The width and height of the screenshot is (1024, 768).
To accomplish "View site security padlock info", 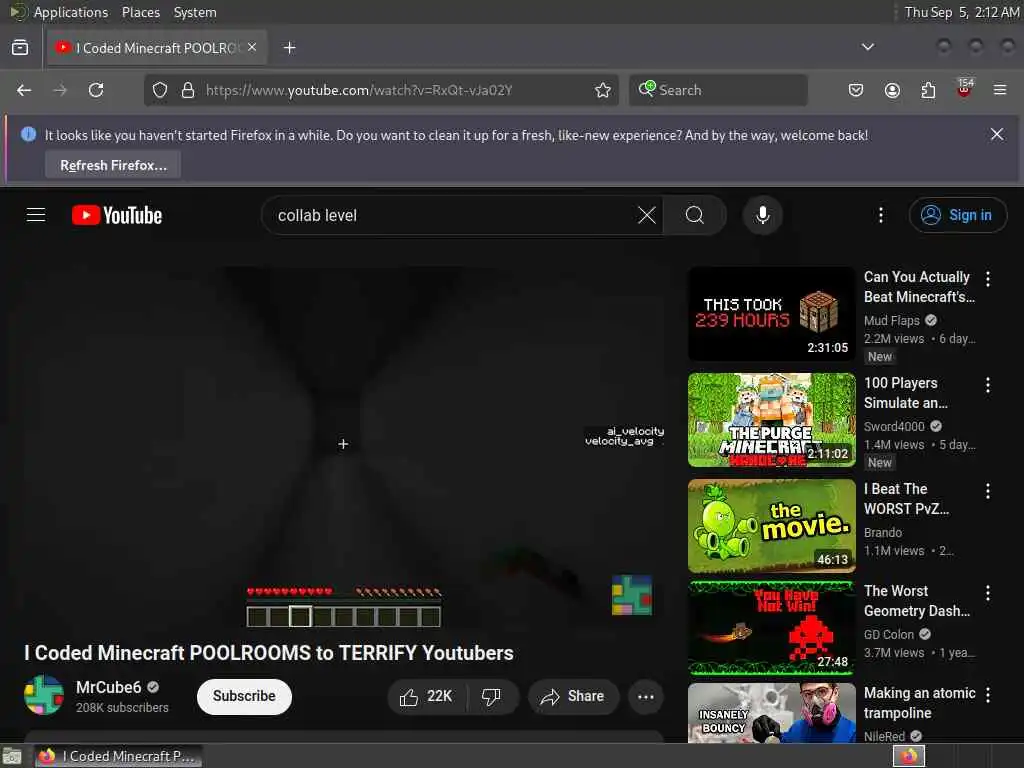I will (188, 90).
